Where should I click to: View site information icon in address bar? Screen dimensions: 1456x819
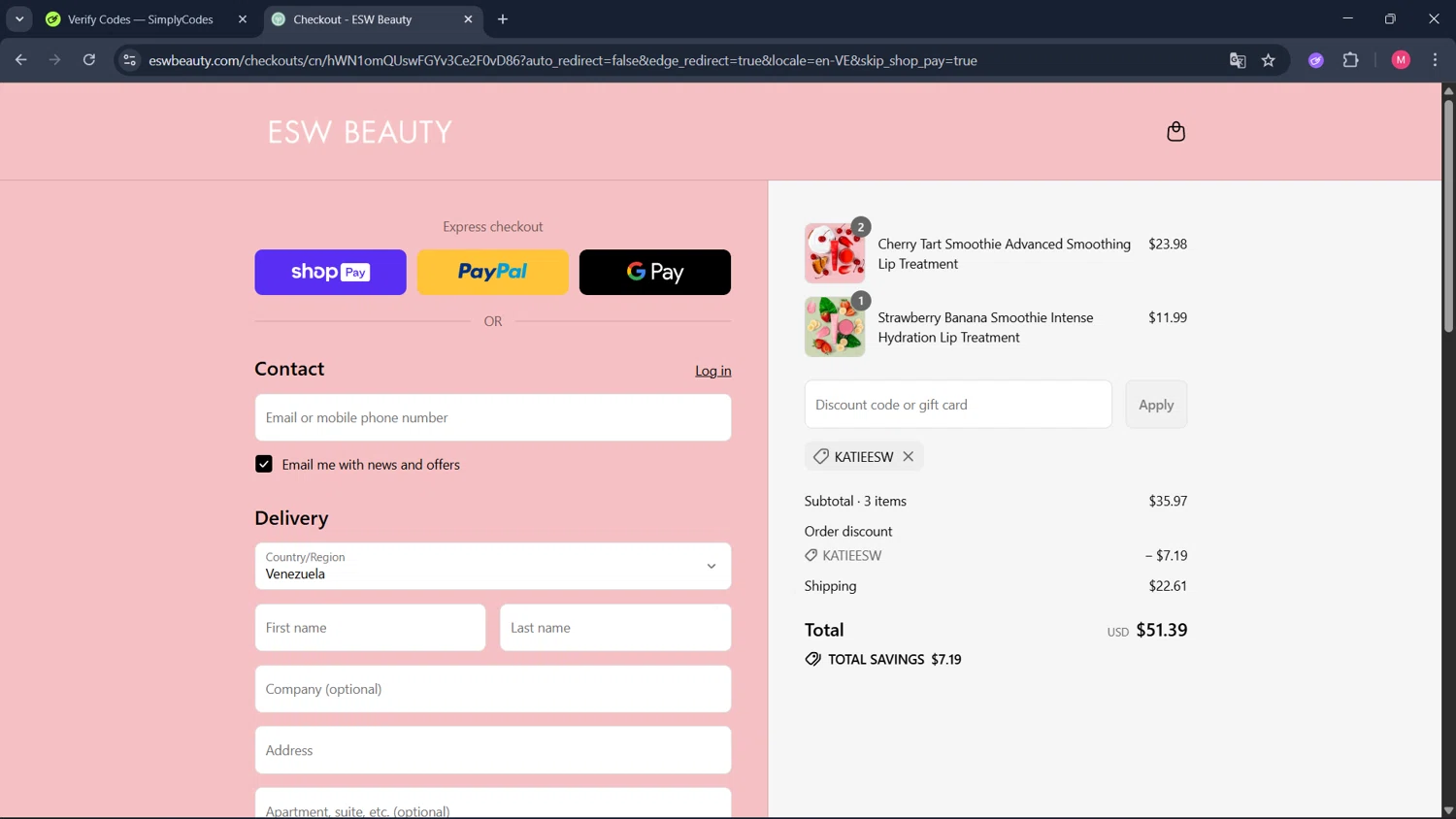[129, 60]
